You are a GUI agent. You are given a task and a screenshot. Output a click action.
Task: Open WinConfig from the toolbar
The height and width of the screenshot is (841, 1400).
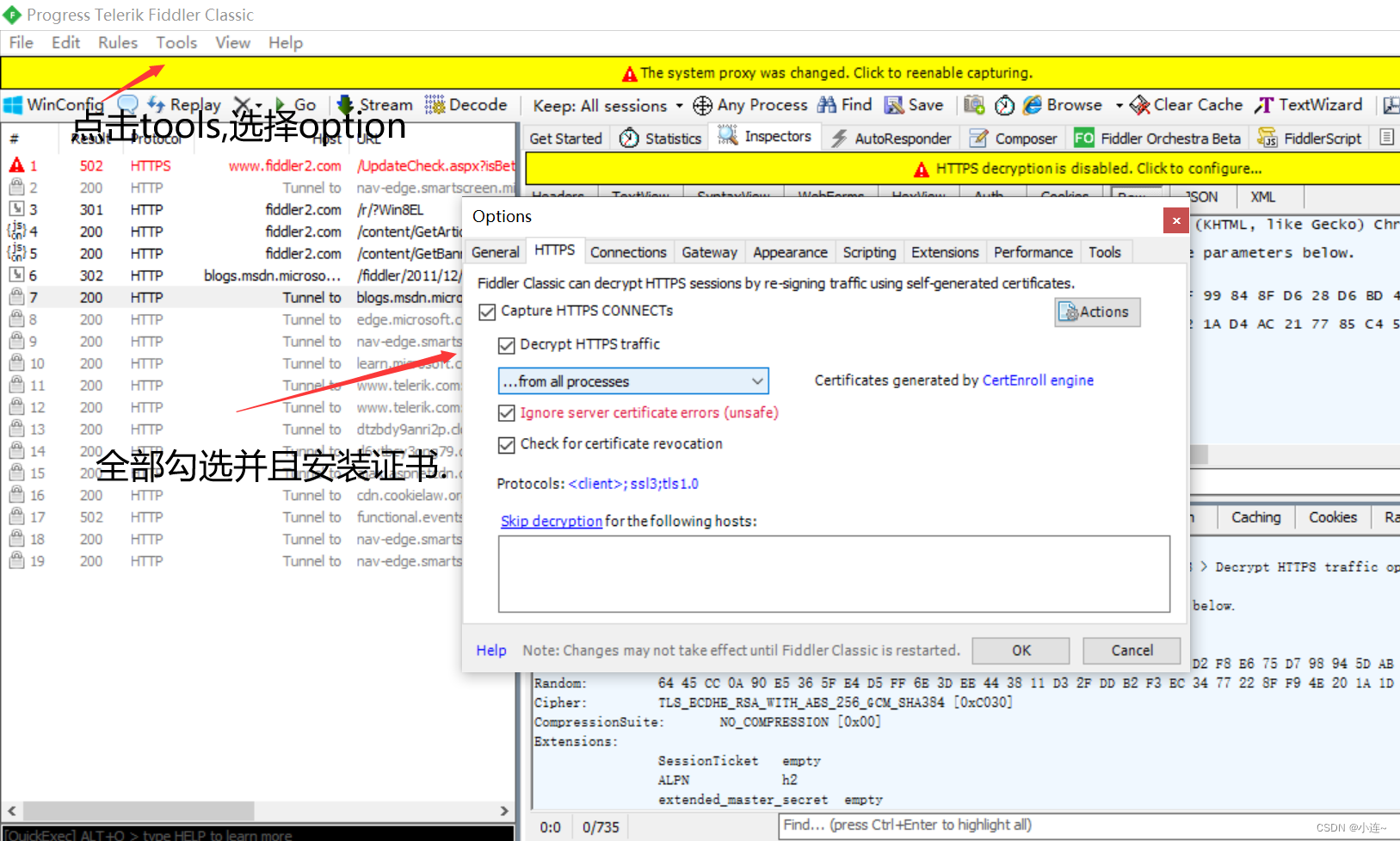(x=53, y=104)
